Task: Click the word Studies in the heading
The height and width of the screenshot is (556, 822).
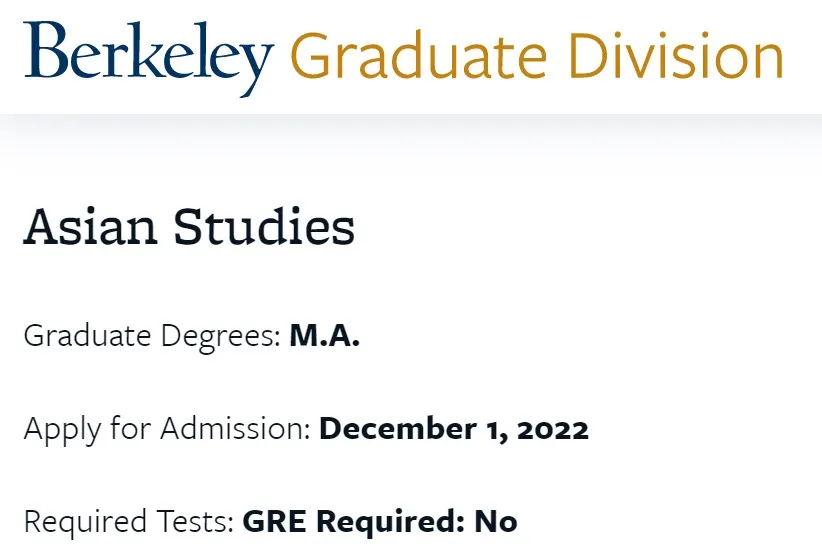Action: (264, 227)
